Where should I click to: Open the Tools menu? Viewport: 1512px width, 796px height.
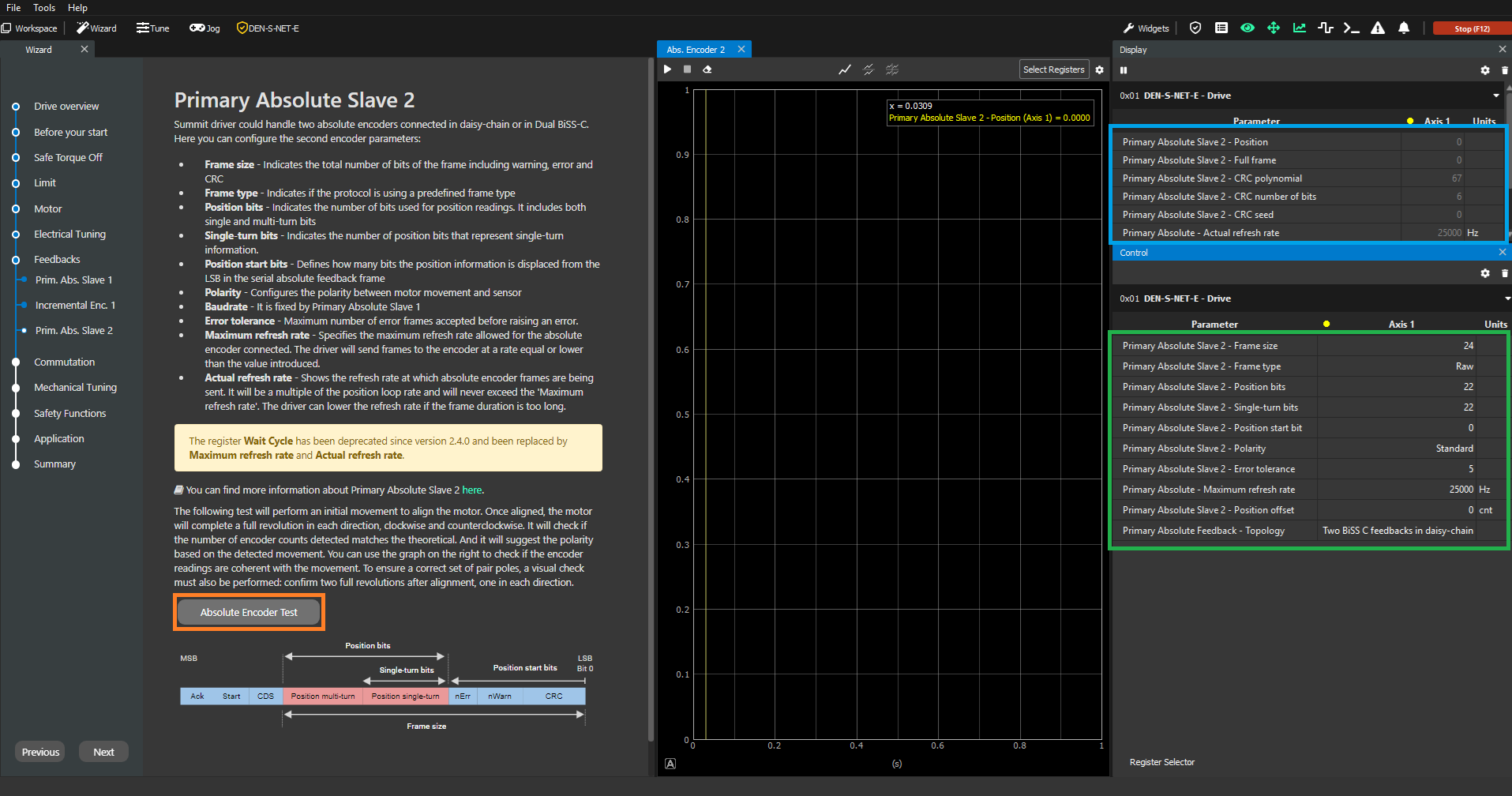point(44,8)
